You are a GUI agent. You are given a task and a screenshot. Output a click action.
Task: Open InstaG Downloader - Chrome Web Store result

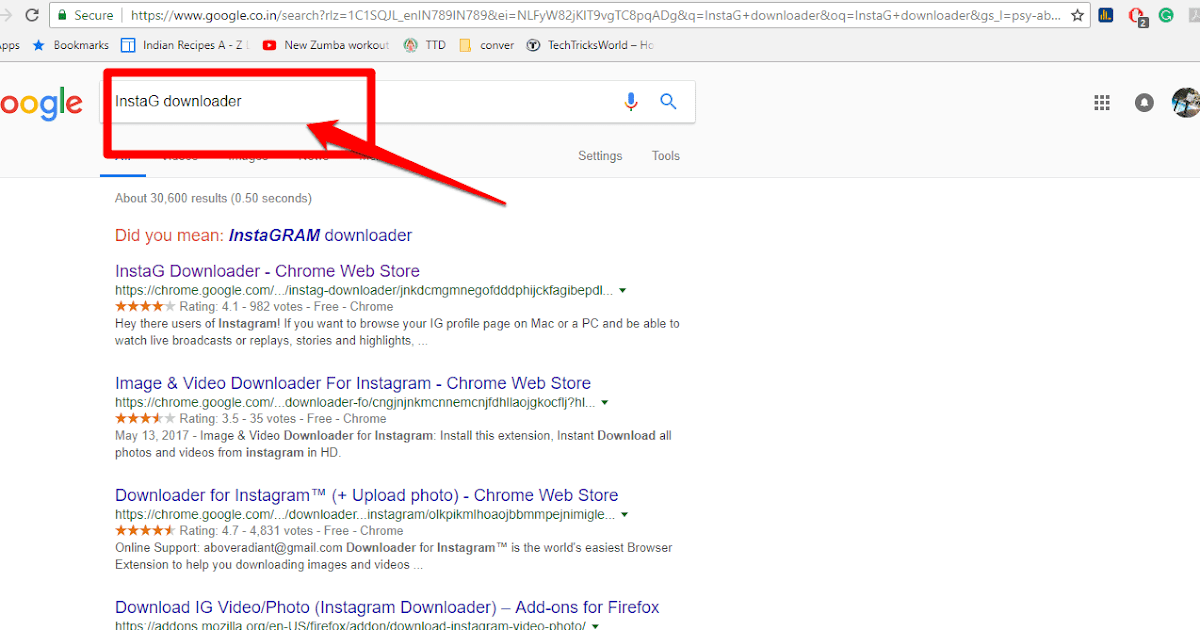click(x=267, y=271)
